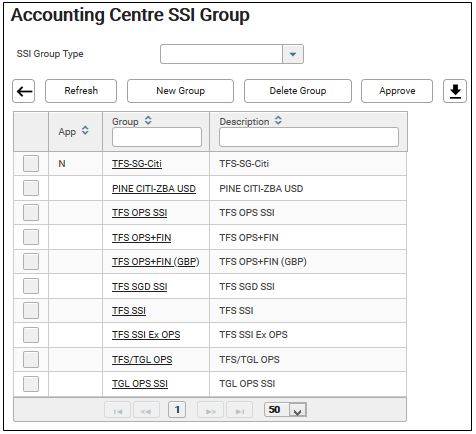
Task: Click the New Group button
Action: coord(180,91)
